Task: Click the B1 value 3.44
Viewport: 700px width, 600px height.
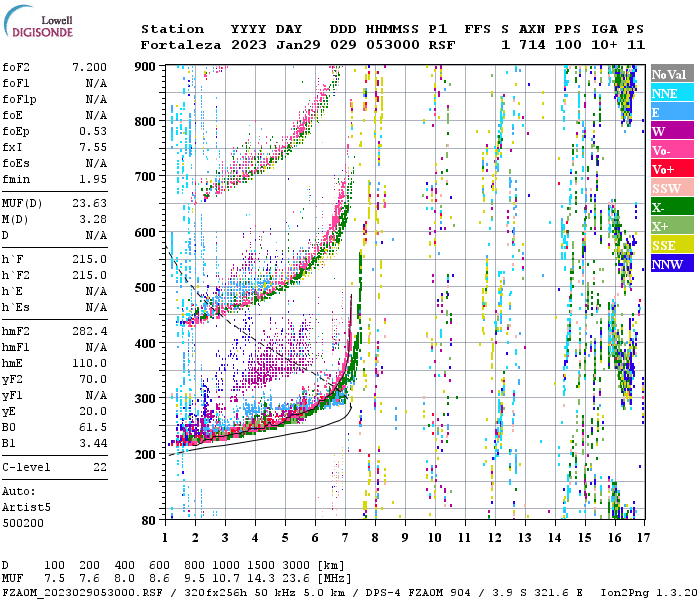Action: [93, 443]
